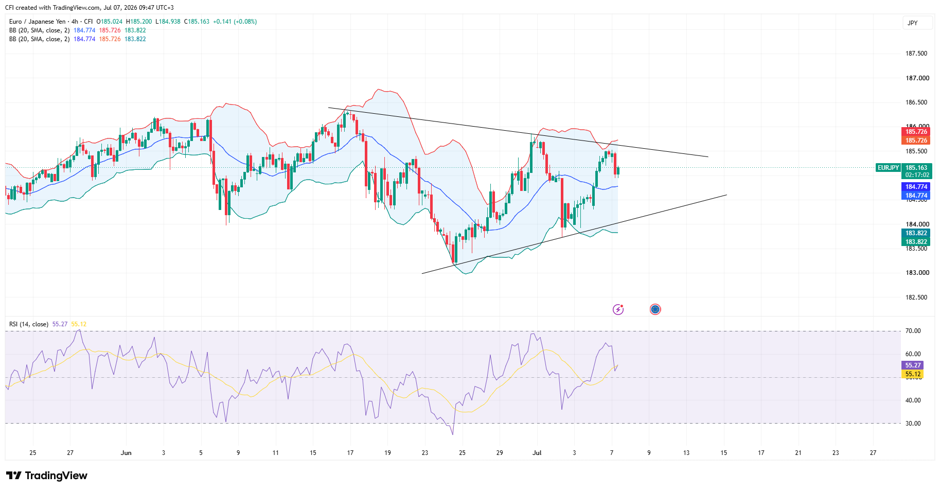Image resolution: width=940 pixels, height=491 pixels.
Task: Click the 02:17:02 bar countdown tag
Action: pos(917,175)
